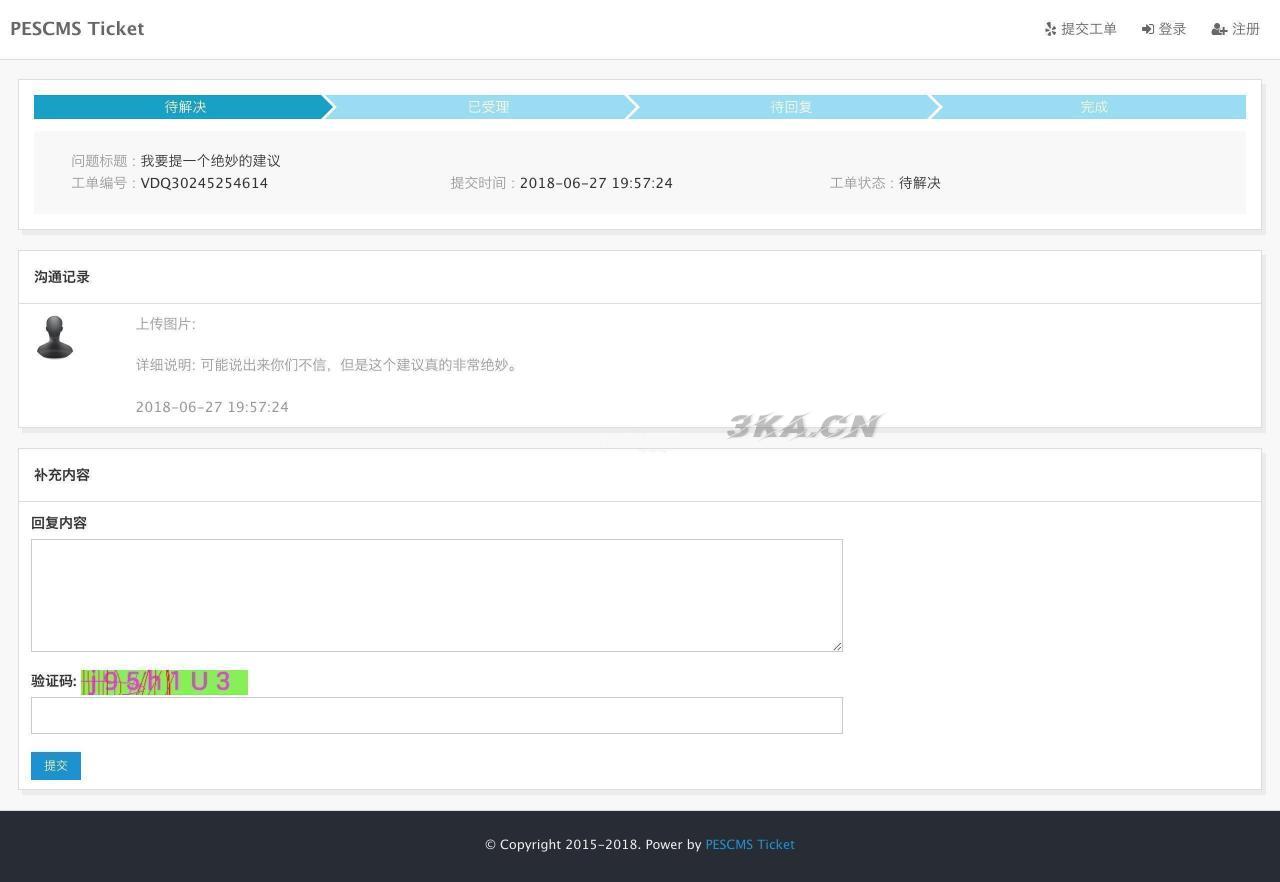The width and height of the screenshot is (1280, 882).
Task: Focus the 回复内容 reply textarea
Action: pyautogui.click(x=437, y=596)
